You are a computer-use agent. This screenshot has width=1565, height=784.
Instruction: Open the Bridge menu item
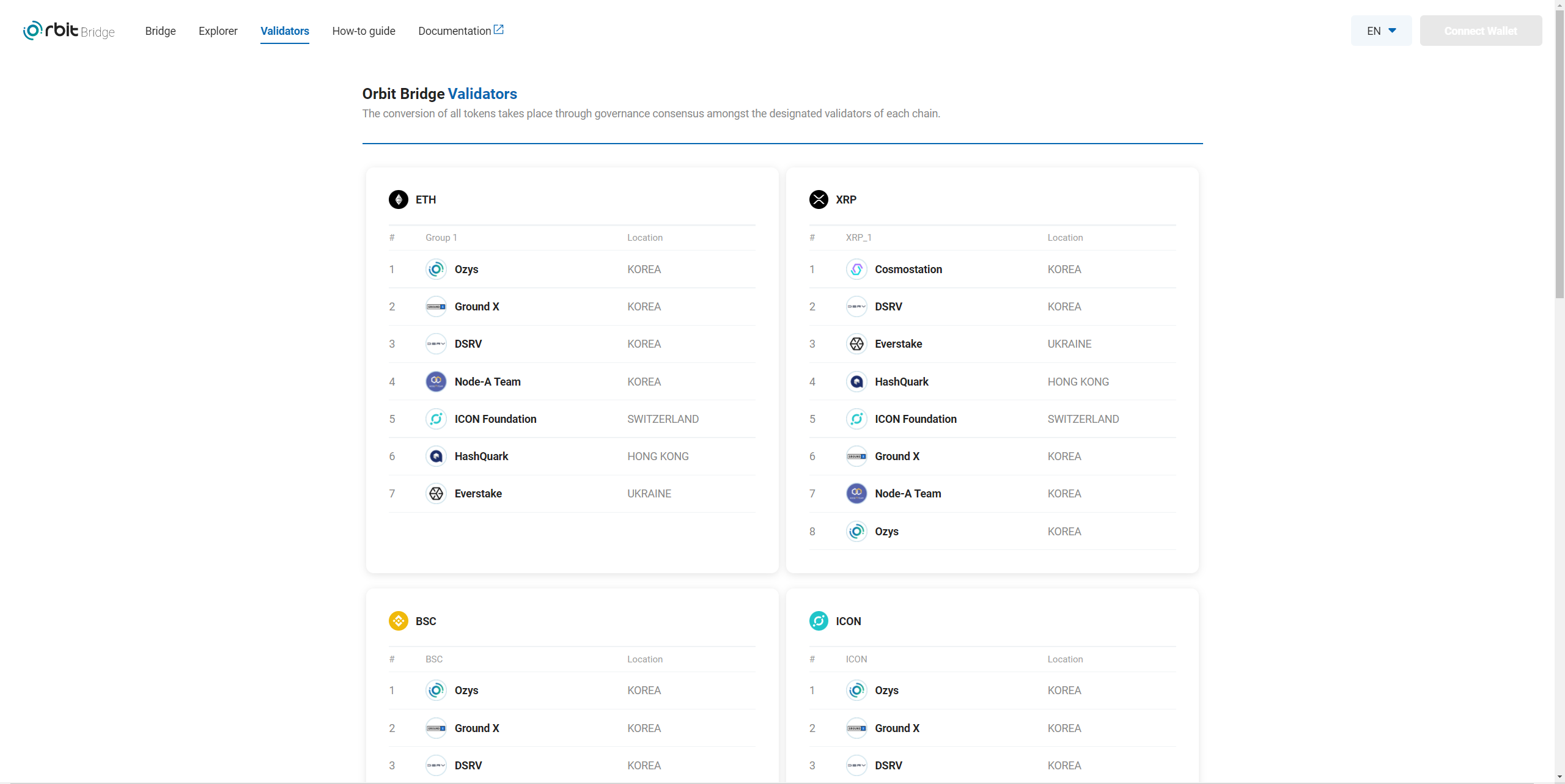(160, 31)
